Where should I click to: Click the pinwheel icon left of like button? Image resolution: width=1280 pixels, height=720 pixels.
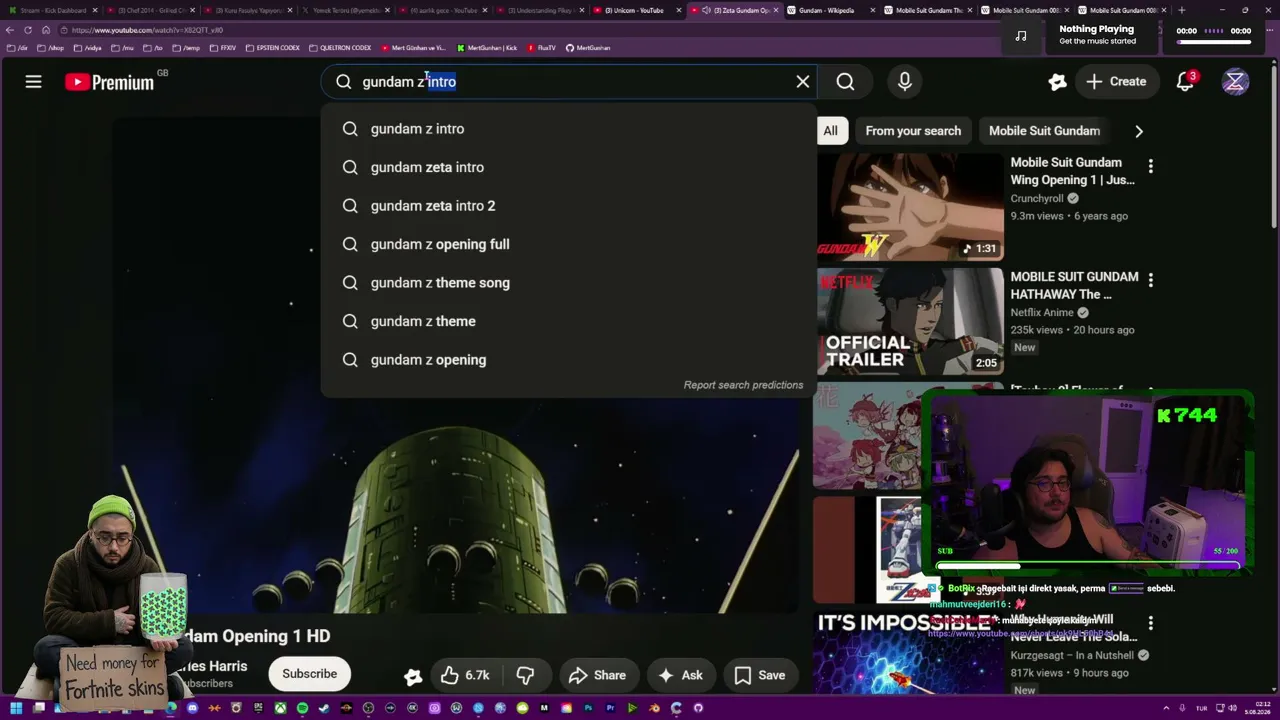pyautogui.click(x=412, y=676)
